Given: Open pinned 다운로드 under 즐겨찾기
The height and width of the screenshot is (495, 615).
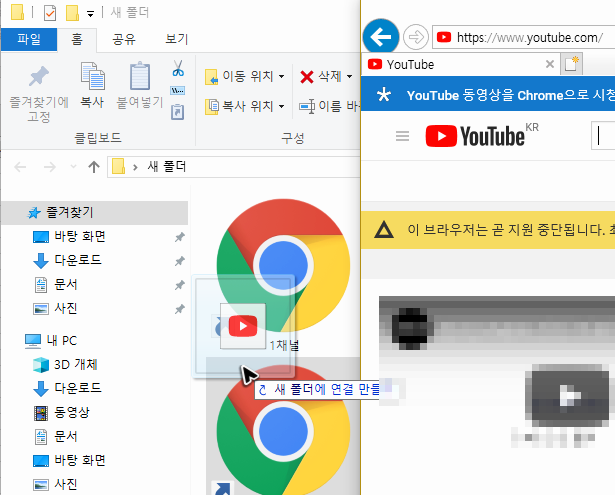Looking at the screenshot, I should click(x=78, y=260).
